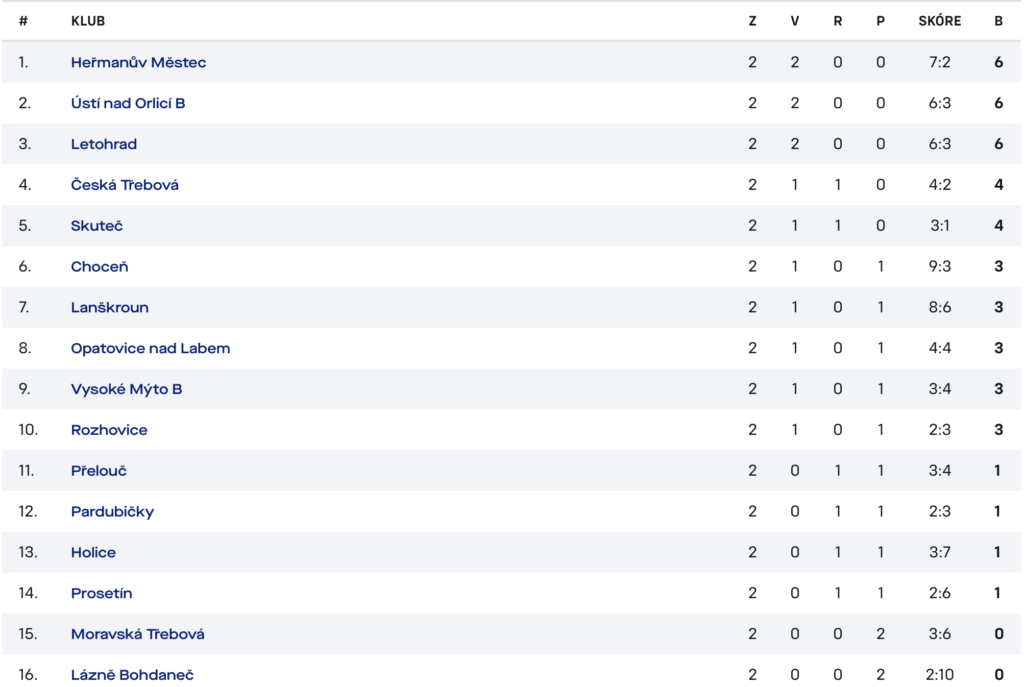
Task: Click the Choceň club link
Action: (x=99, y=266)
